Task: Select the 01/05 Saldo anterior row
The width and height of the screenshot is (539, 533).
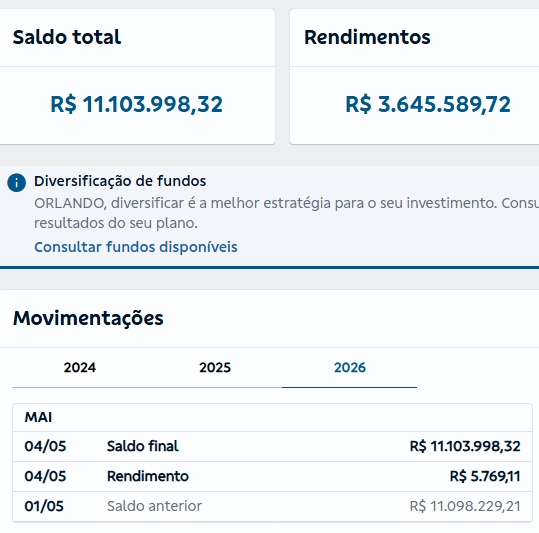Action: (x=272, y=506)
